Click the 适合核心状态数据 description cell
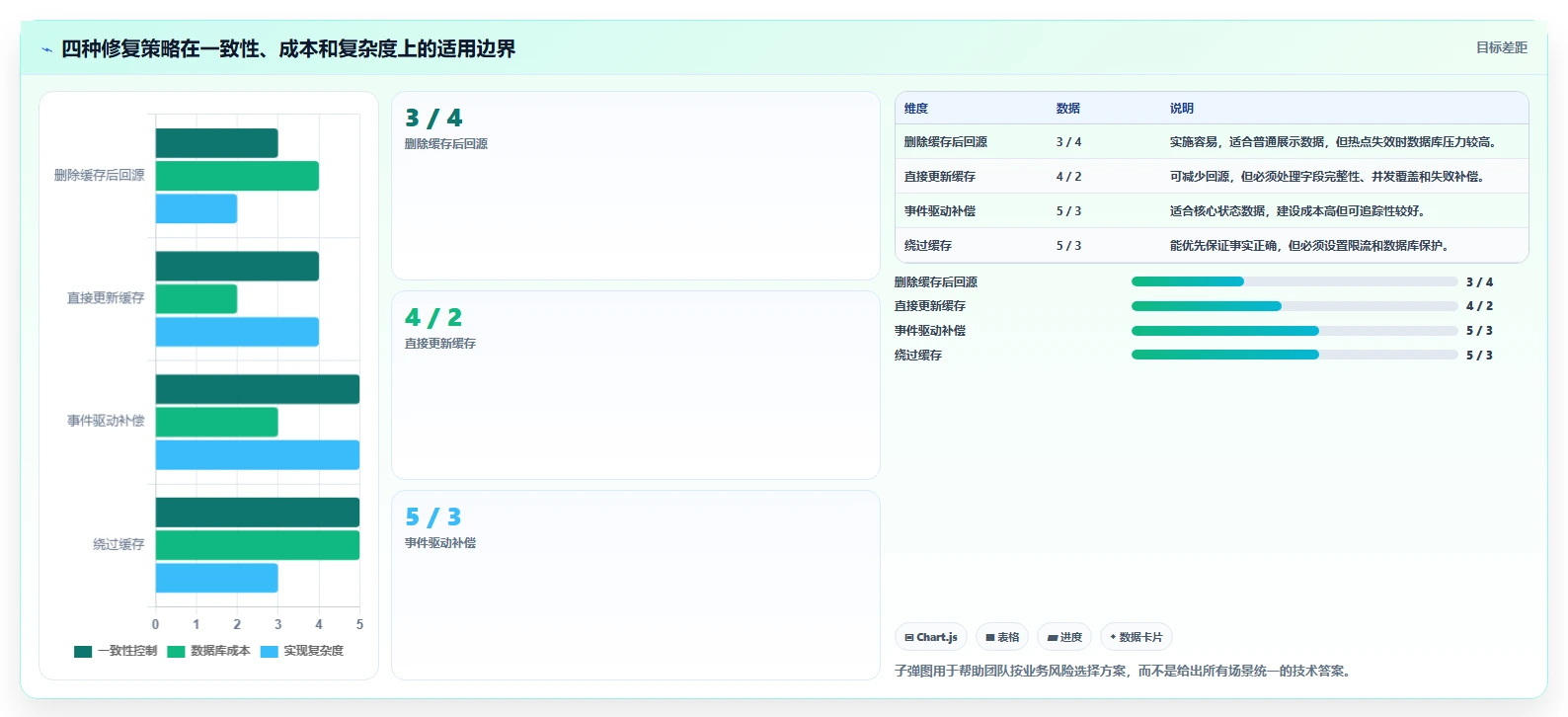 [x=1298, y=211]
